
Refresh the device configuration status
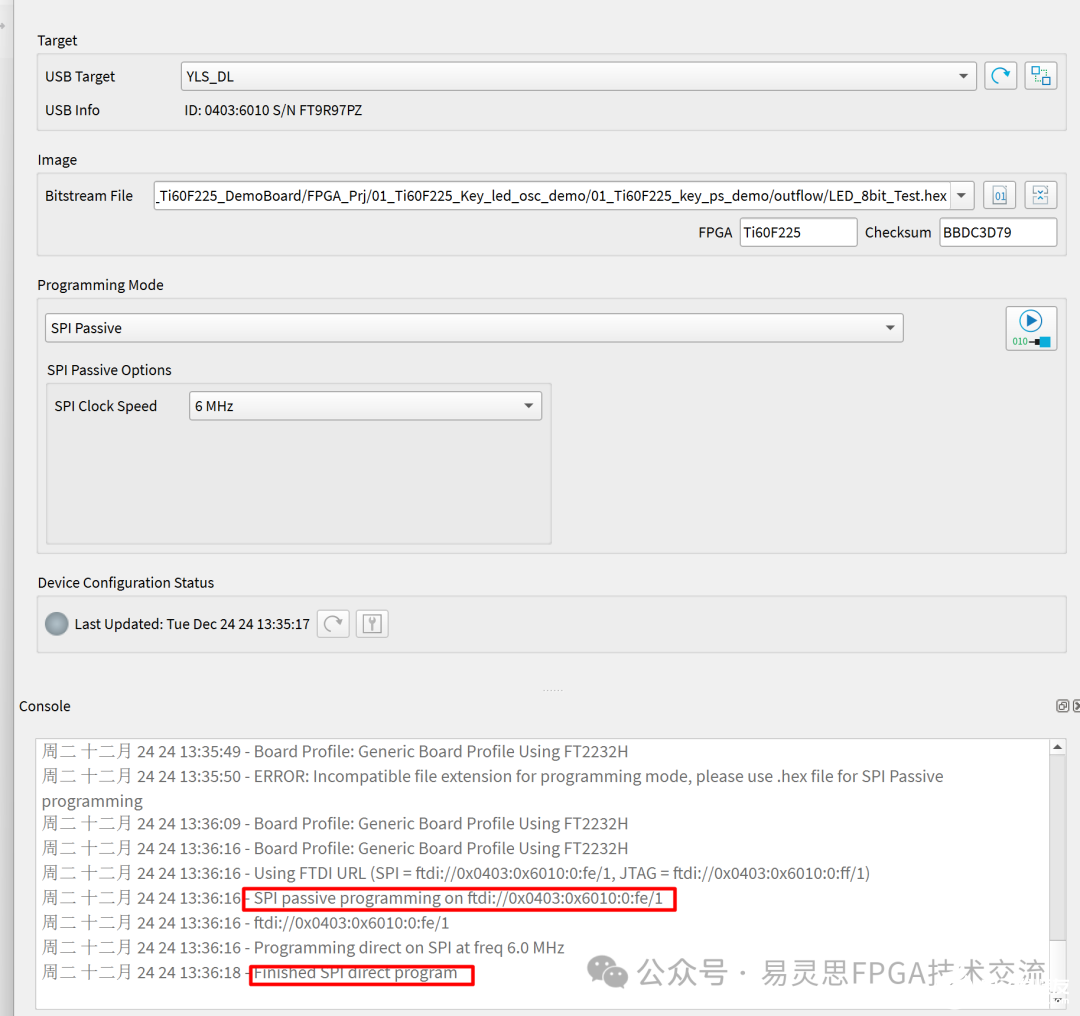tap(333, 624)
